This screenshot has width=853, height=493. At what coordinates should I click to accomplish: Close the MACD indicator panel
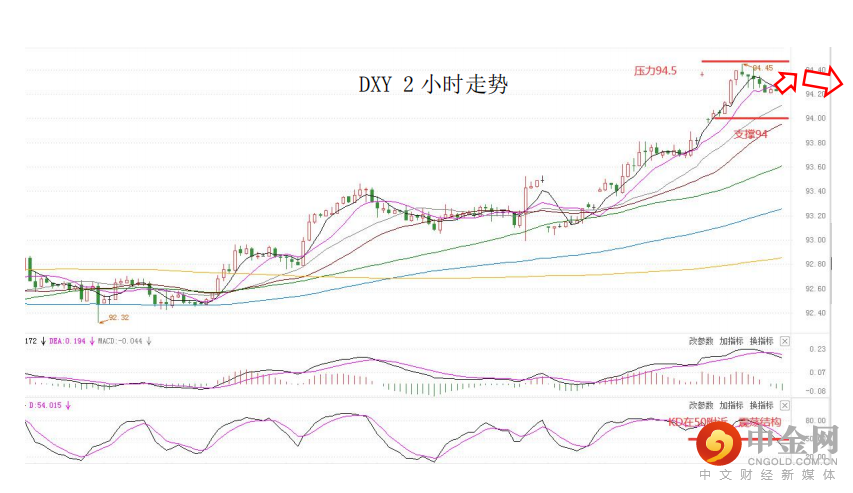(784, 341)
